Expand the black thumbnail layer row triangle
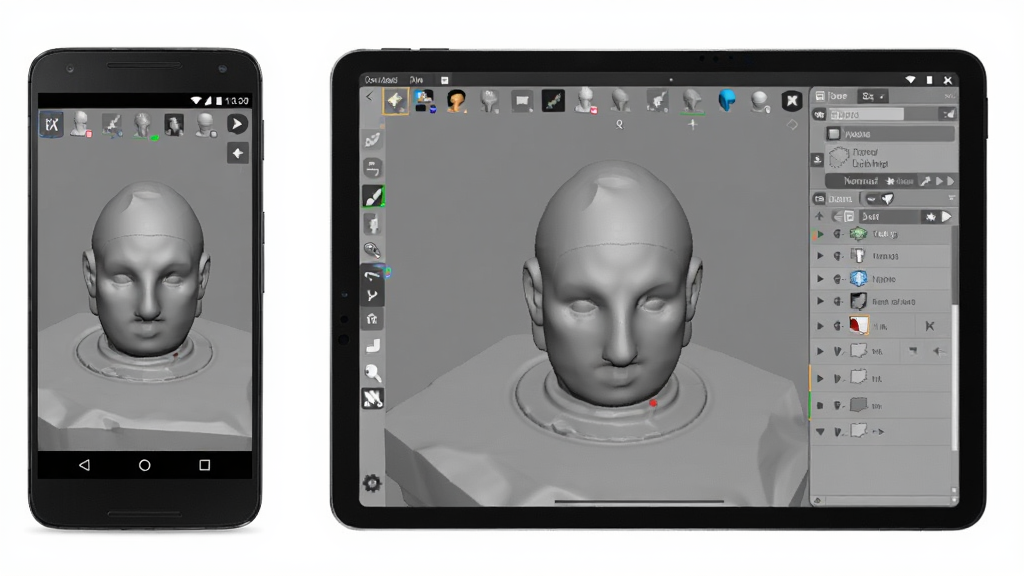1024x576 pixels. point(820,301)
